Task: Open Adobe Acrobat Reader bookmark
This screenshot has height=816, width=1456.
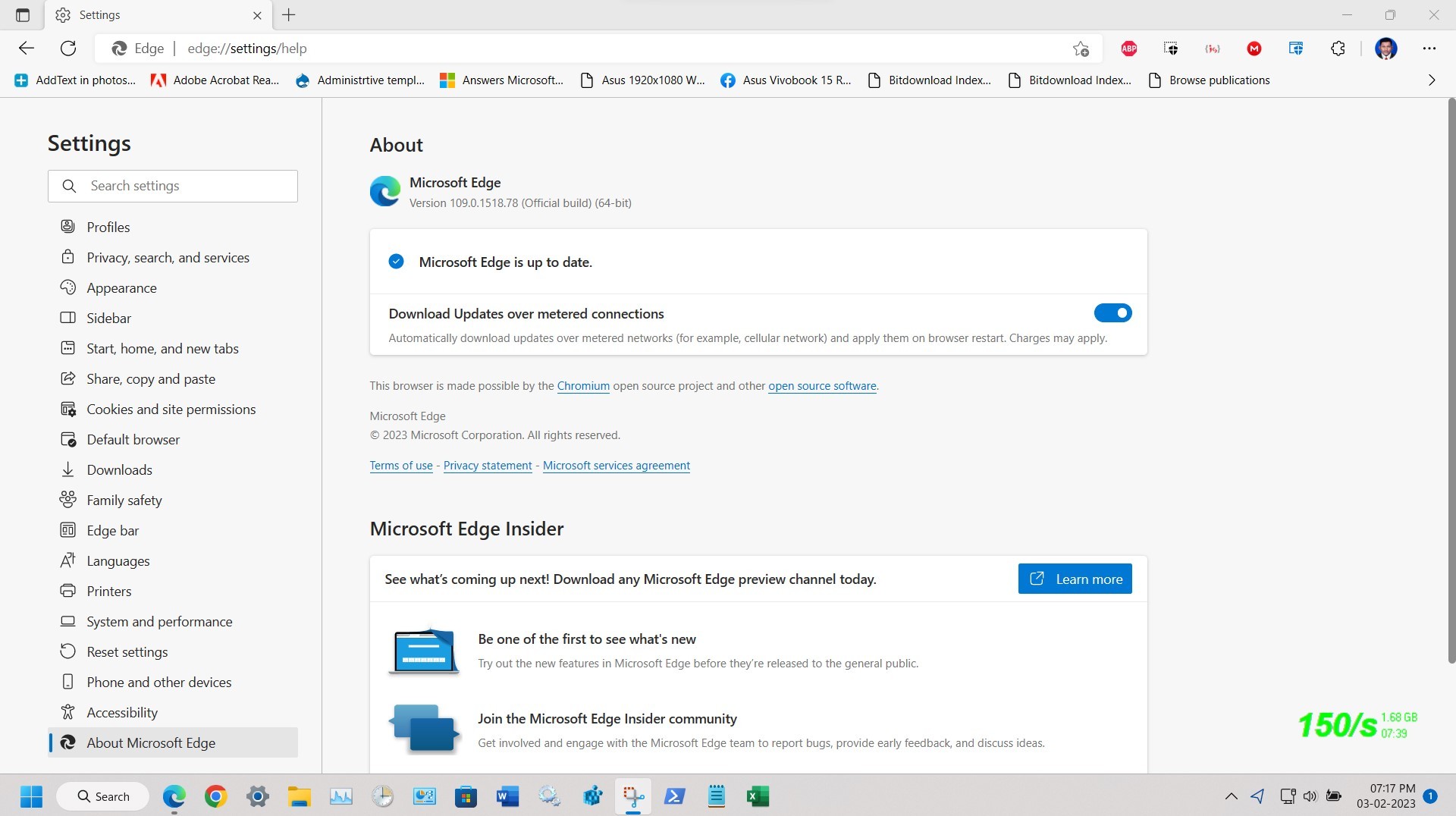Action: pyautogui.click(x=215, y=80)
